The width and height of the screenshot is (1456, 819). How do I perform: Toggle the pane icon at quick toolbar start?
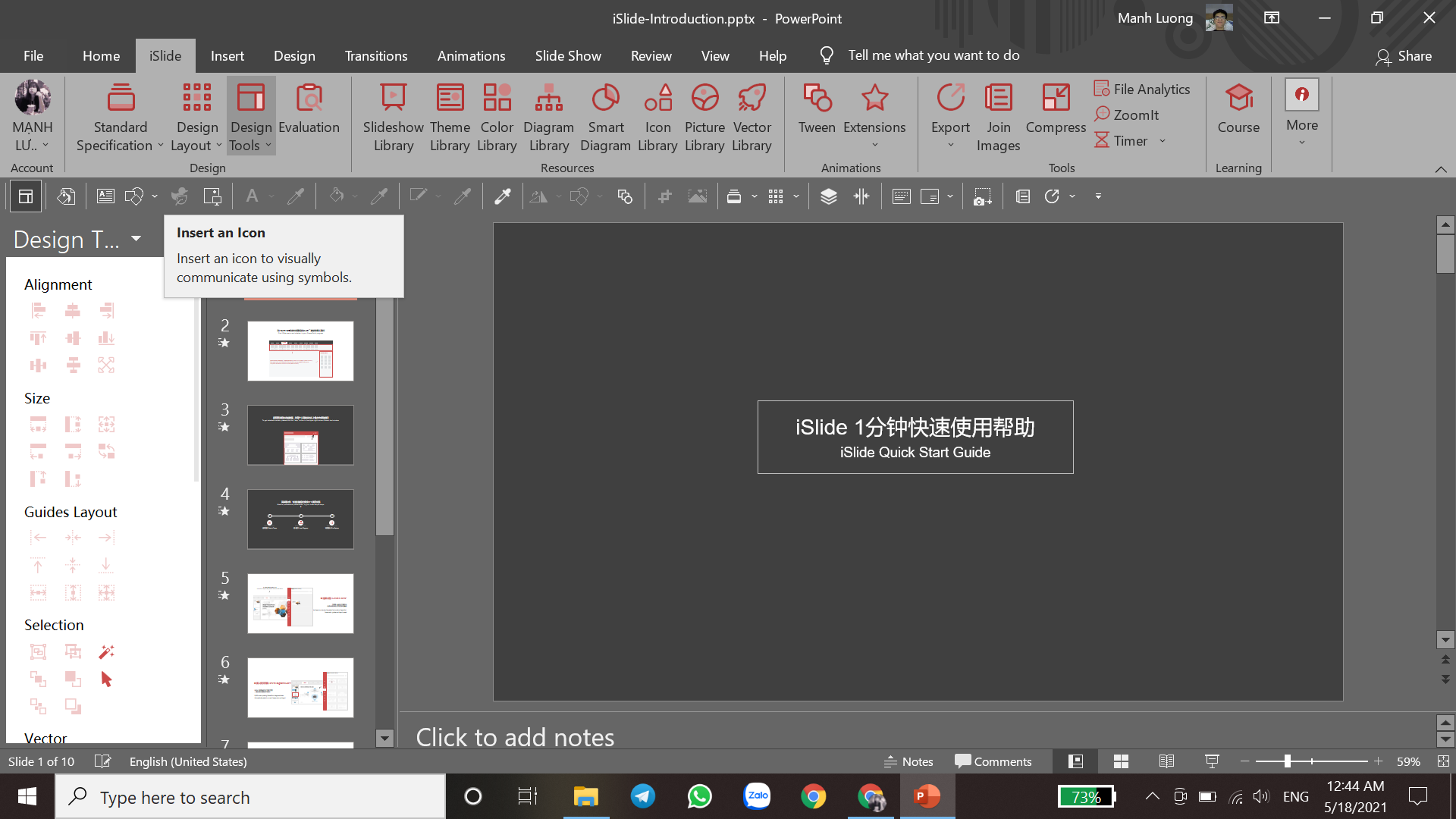click(x=25, y=196)
